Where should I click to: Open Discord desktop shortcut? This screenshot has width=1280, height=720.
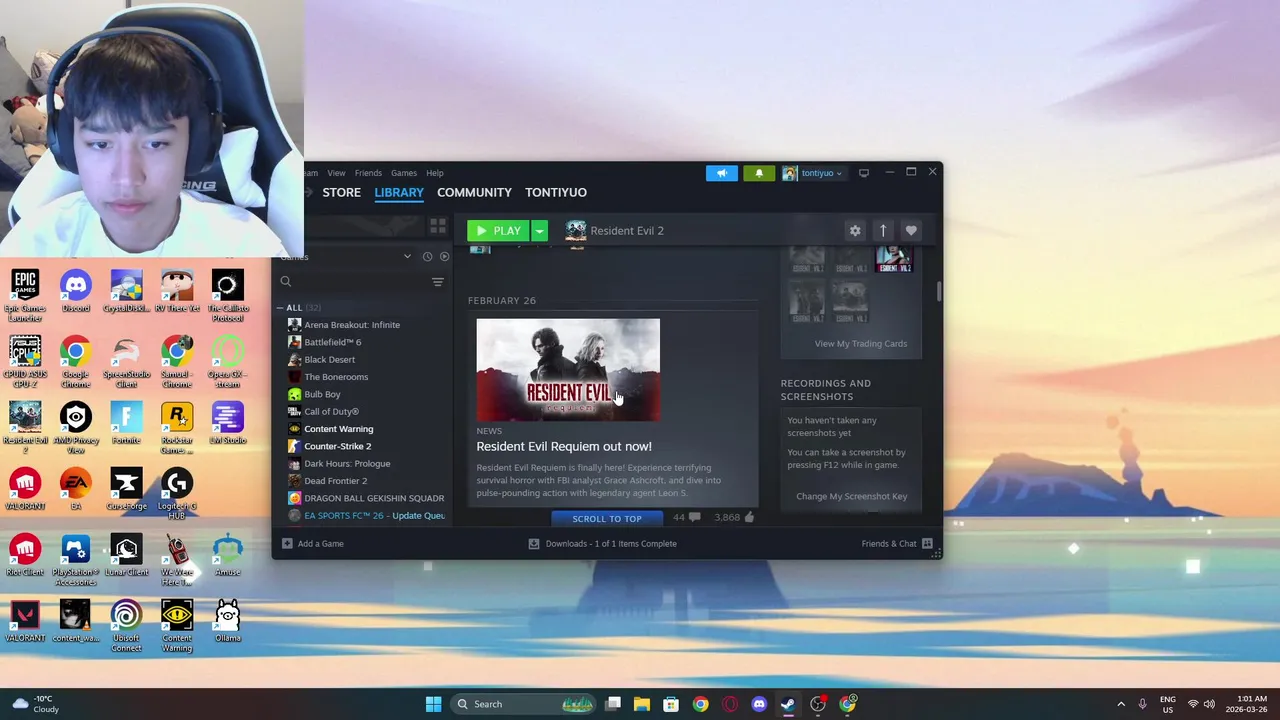coord(76,290)
